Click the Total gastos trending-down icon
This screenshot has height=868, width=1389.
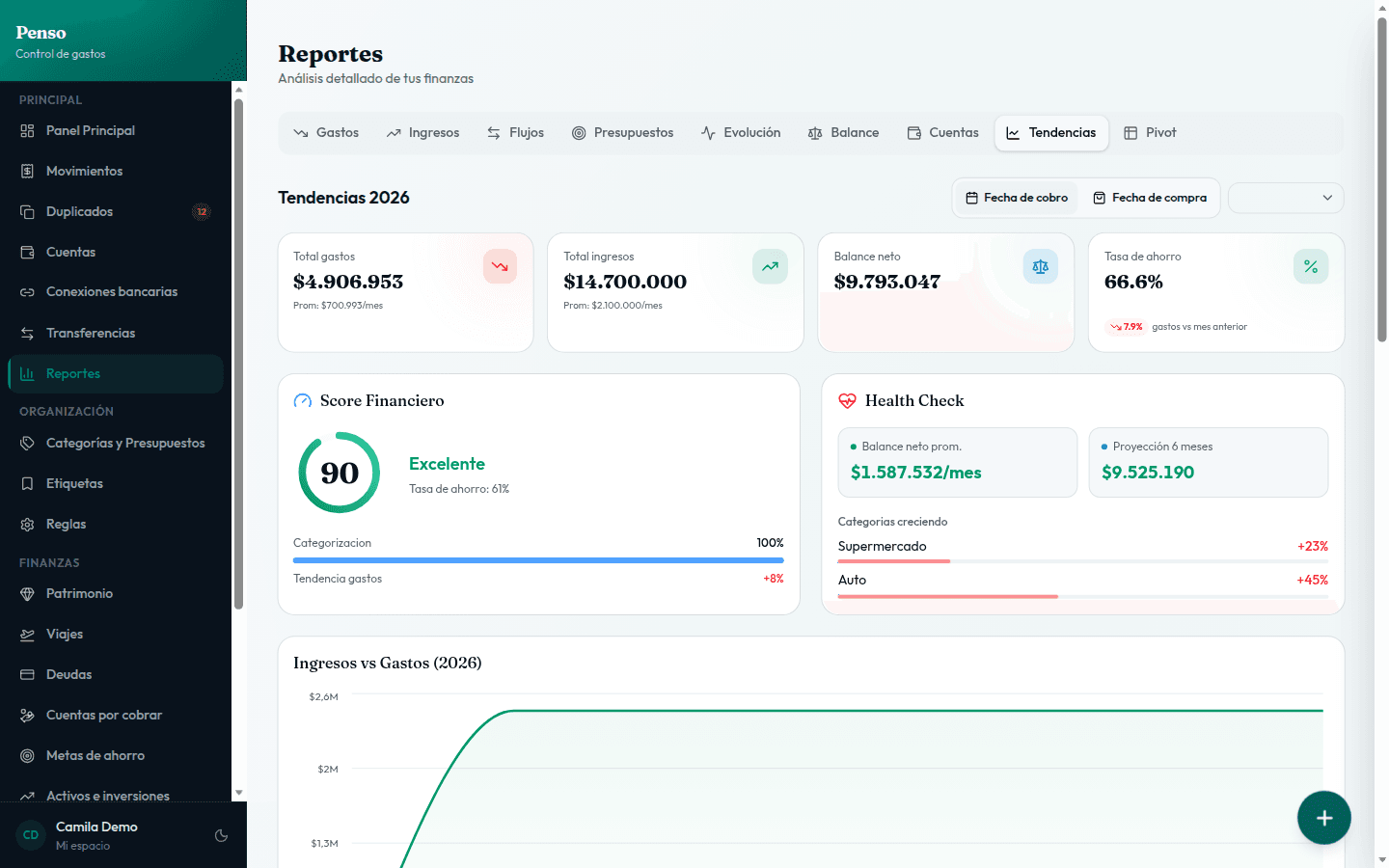500,266
